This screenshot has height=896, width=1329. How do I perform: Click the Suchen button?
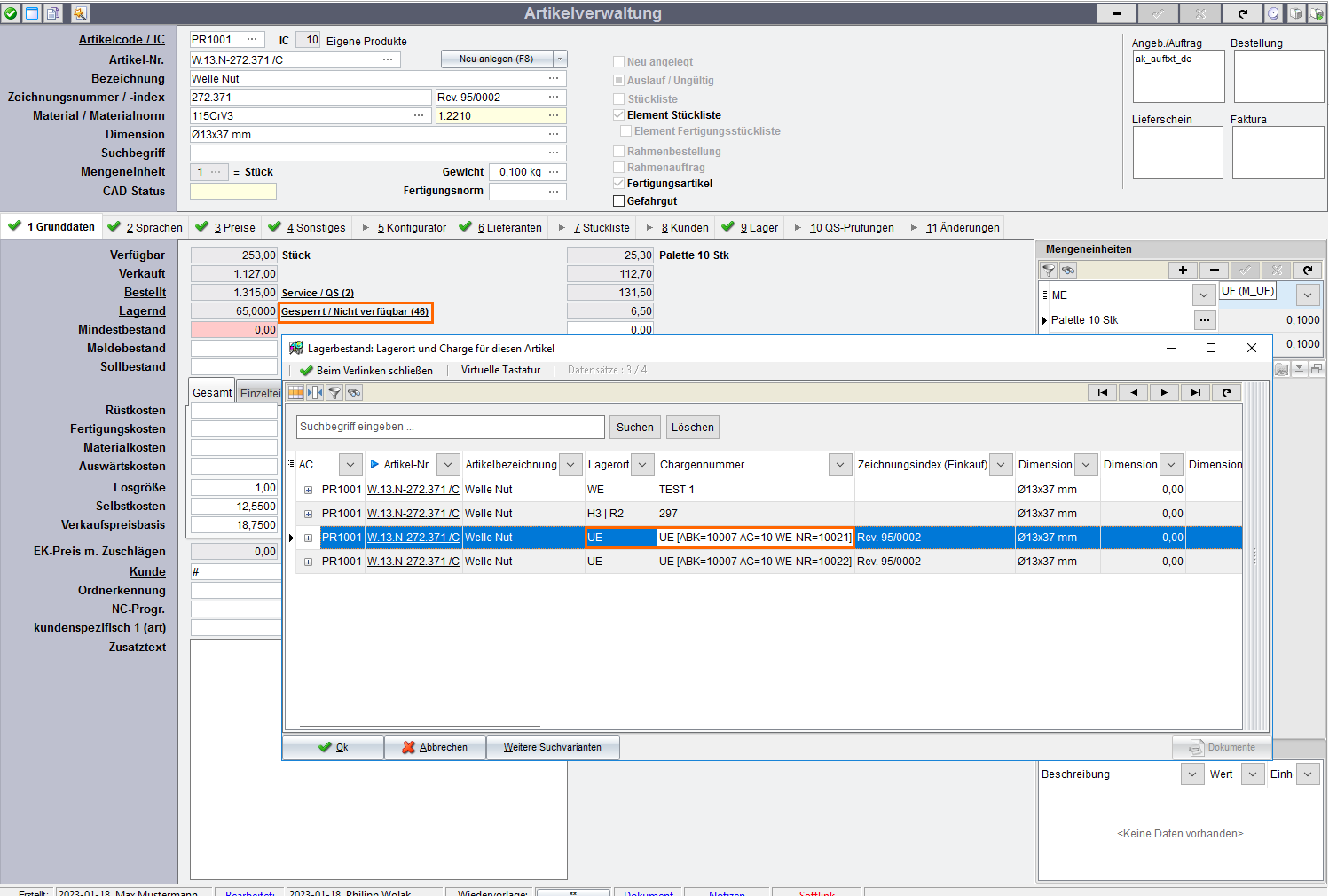pos(635,428)
